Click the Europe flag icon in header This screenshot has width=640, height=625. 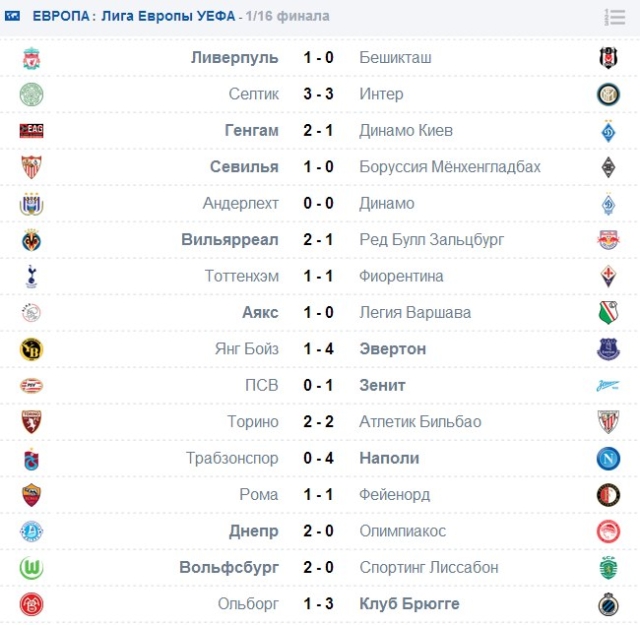[12, 16]
